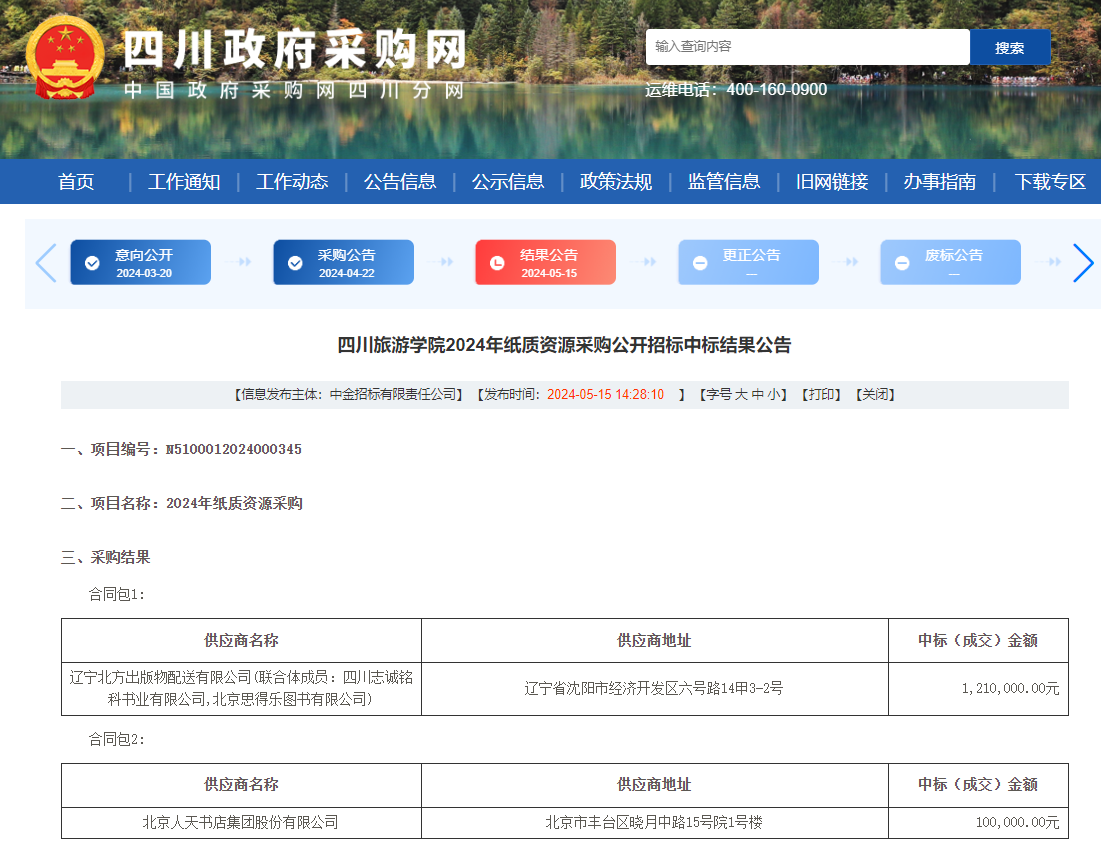Click supplier cell 辽宁北方出版物配送有限公司
Image resolution: width=1101 pixels, height=846 pixels.
(x=241, y=689)
